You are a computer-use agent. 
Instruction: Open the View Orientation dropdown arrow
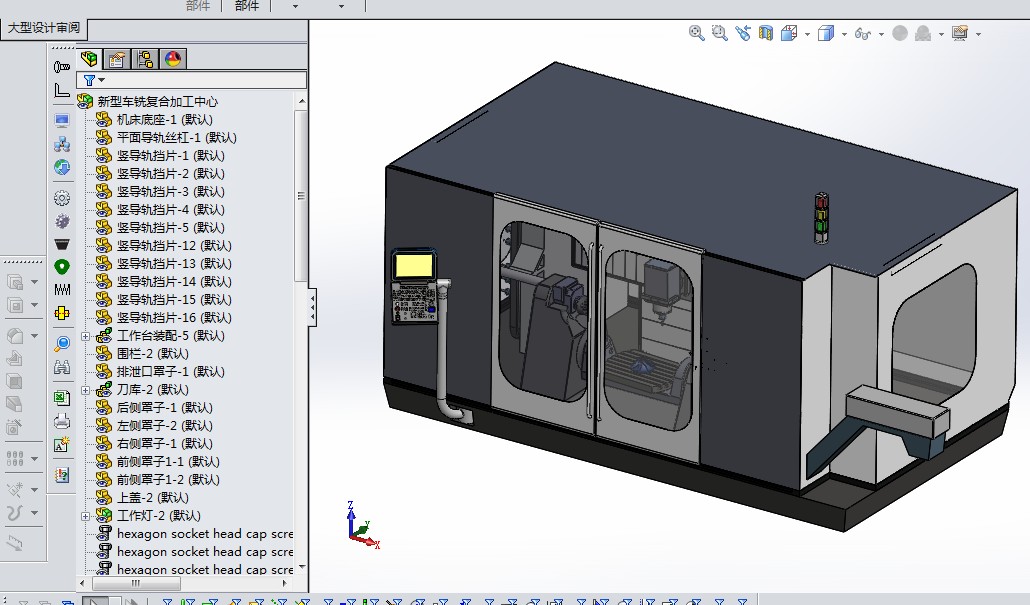(x=808, y=34)
